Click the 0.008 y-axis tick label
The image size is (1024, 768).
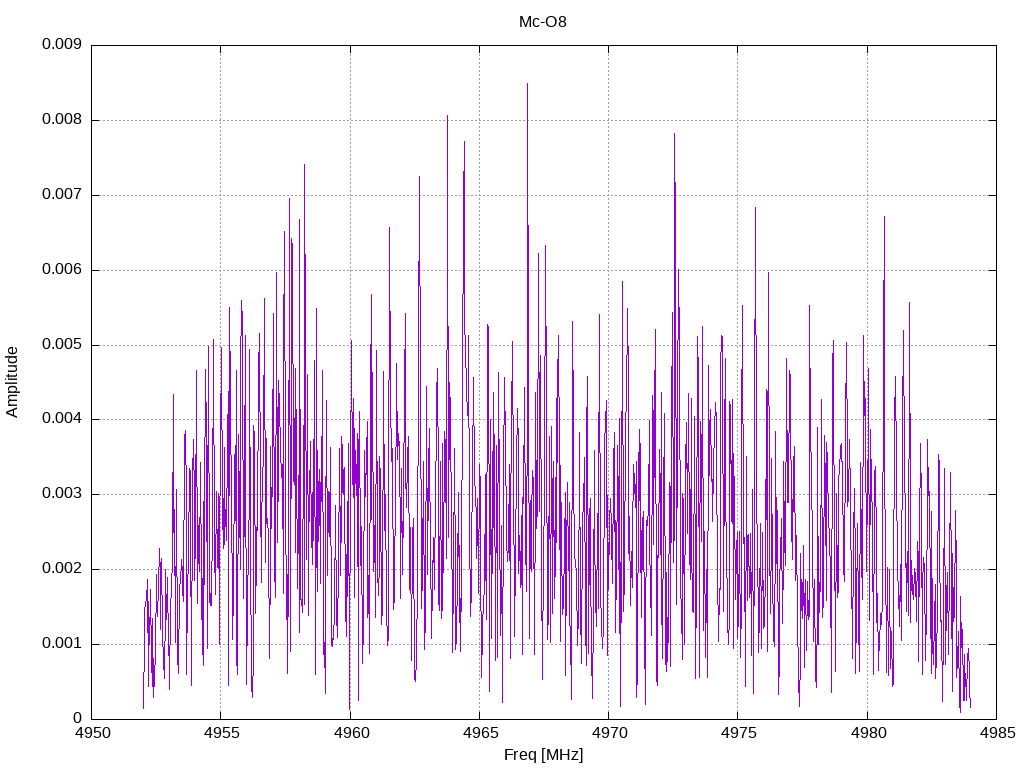click(x=62, y=120)
